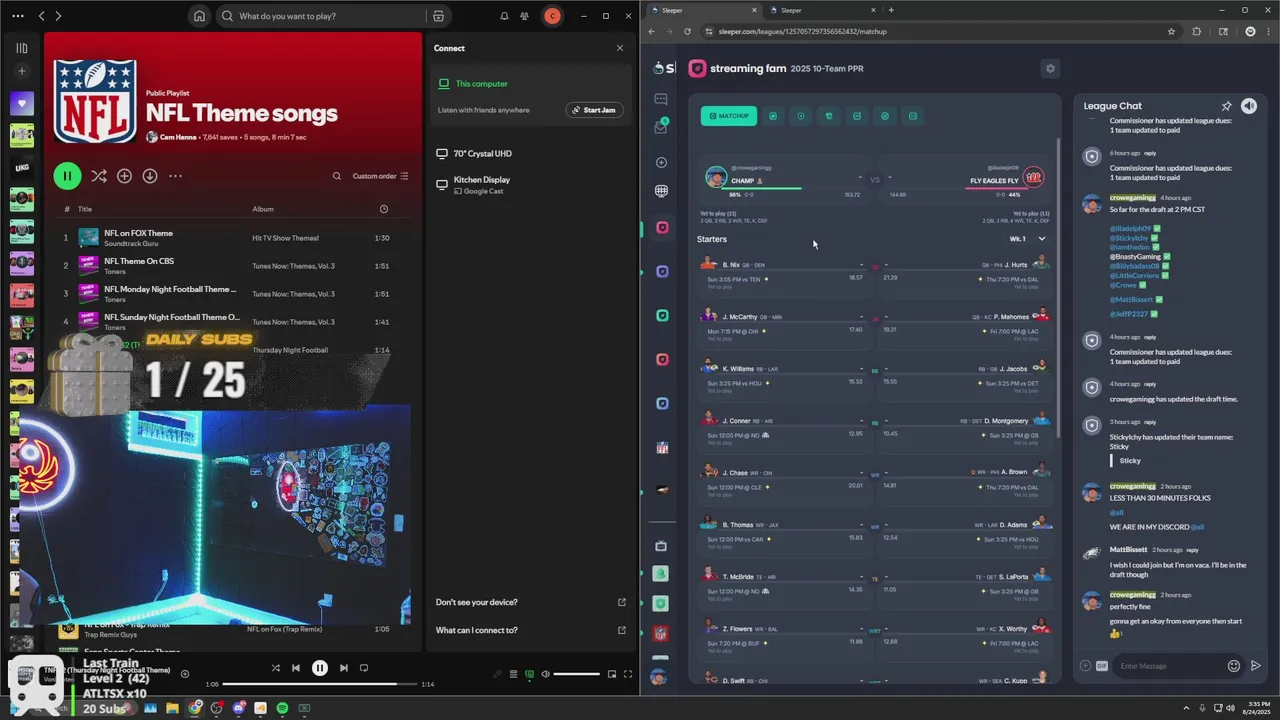Open Spotify miniplayer icon
The width and height of the screenshot is (1280, 720).
point(612,674)
